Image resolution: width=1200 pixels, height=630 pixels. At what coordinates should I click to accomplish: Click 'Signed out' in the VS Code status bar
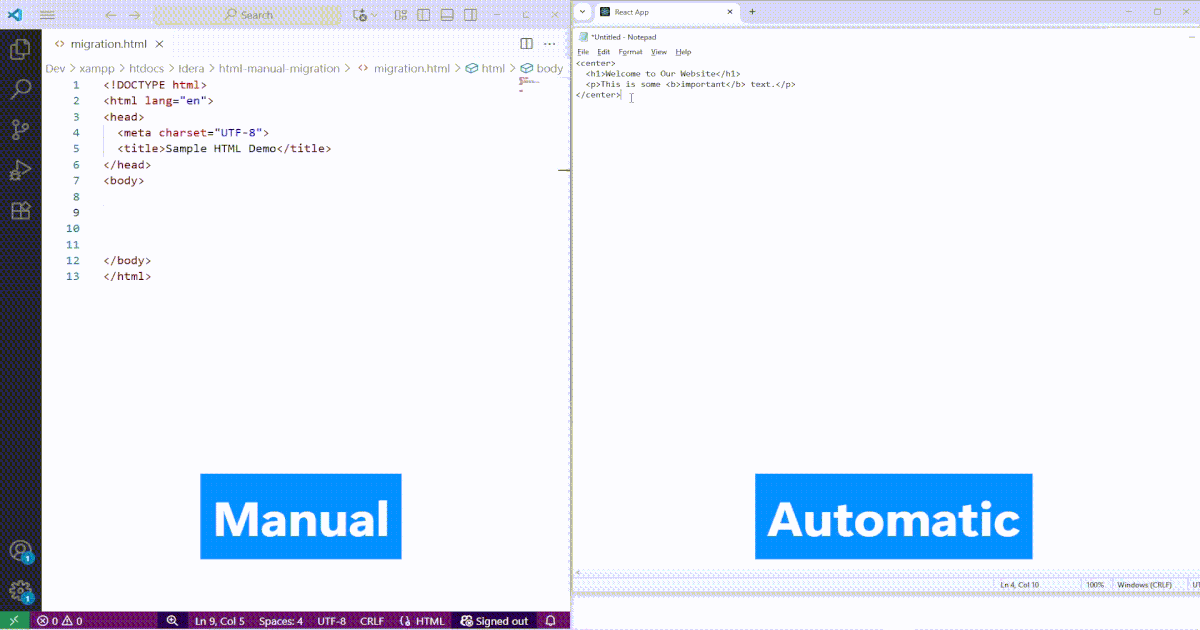click(495, 620)
